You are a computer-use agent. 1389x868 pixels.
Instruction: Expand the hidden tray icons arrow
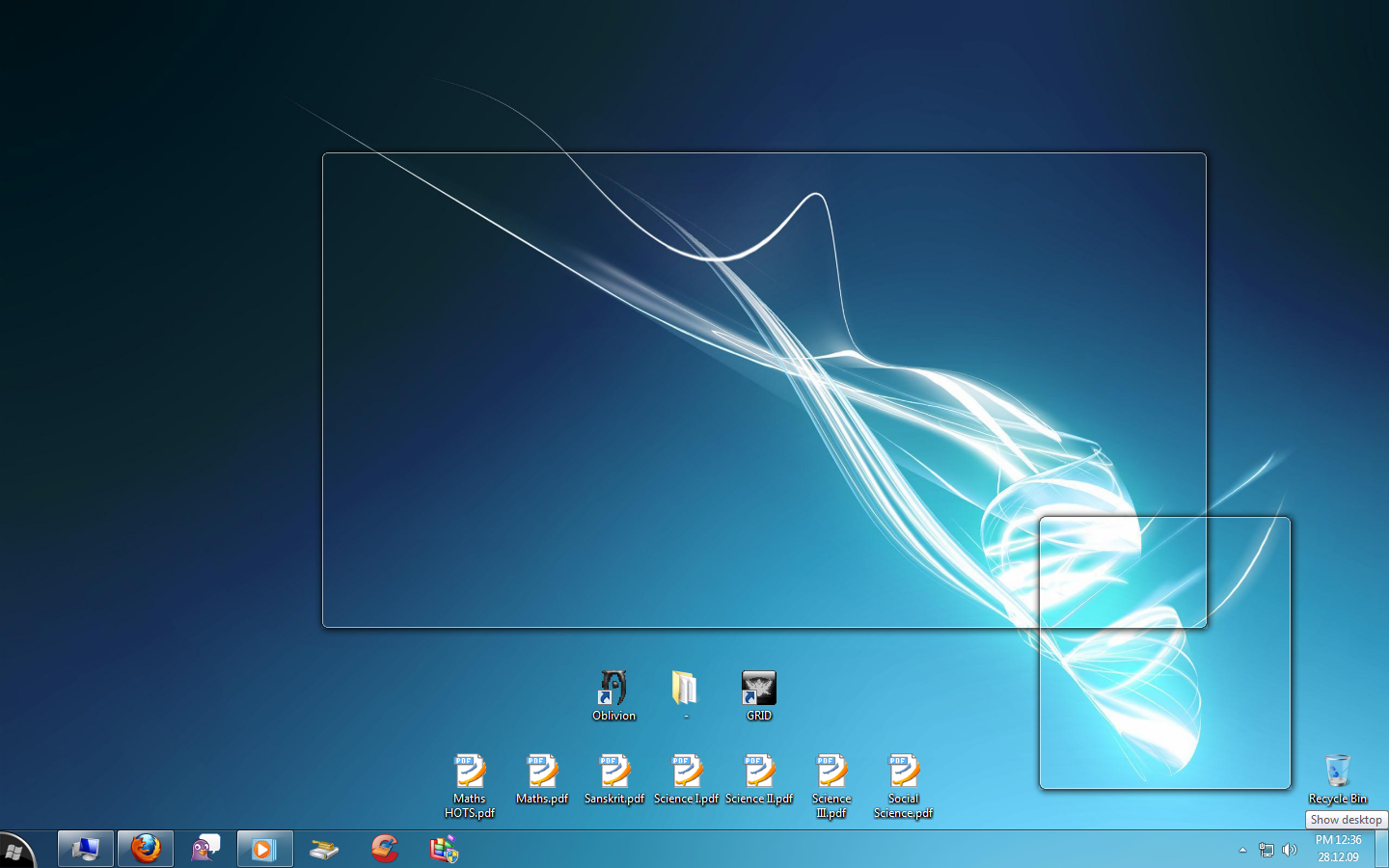(x=1242, y=850)
